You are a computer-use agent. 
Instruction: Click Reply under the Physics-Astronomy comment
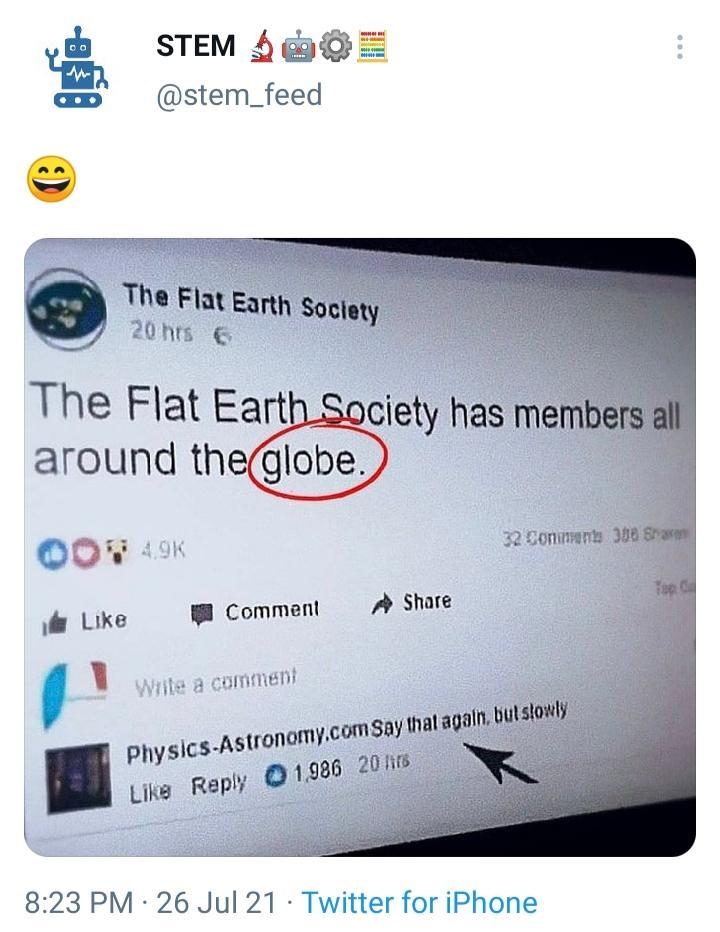[x=219, y=785]
